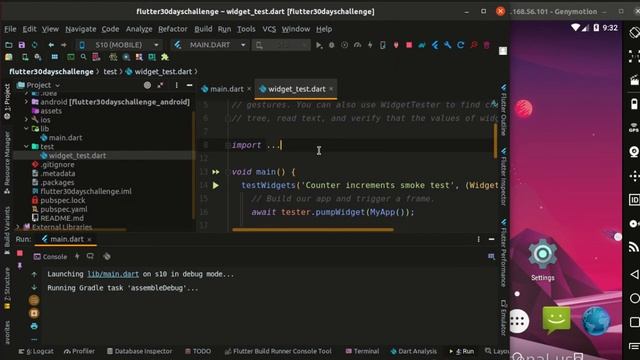Click the blue Flutter logo toolbar icon

coord(435,45)
